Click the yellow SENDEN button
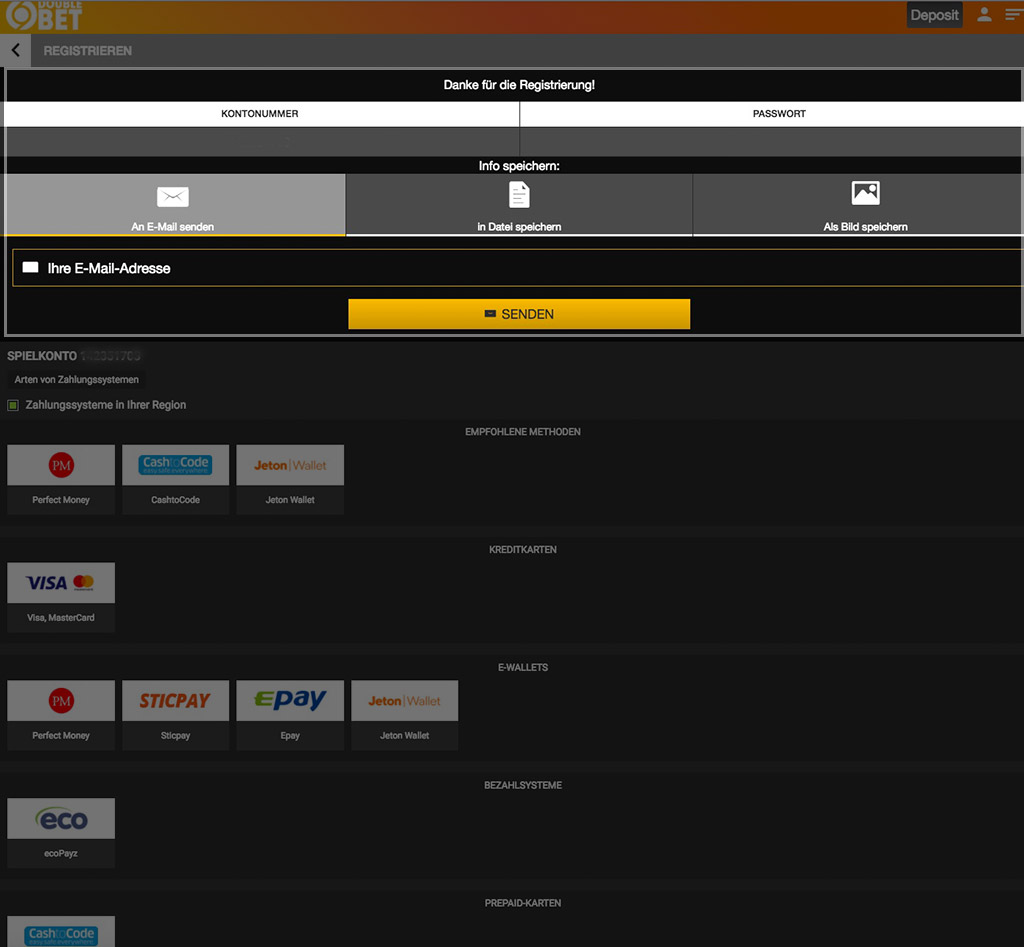 pyautogui.click(x=519, y=314)
